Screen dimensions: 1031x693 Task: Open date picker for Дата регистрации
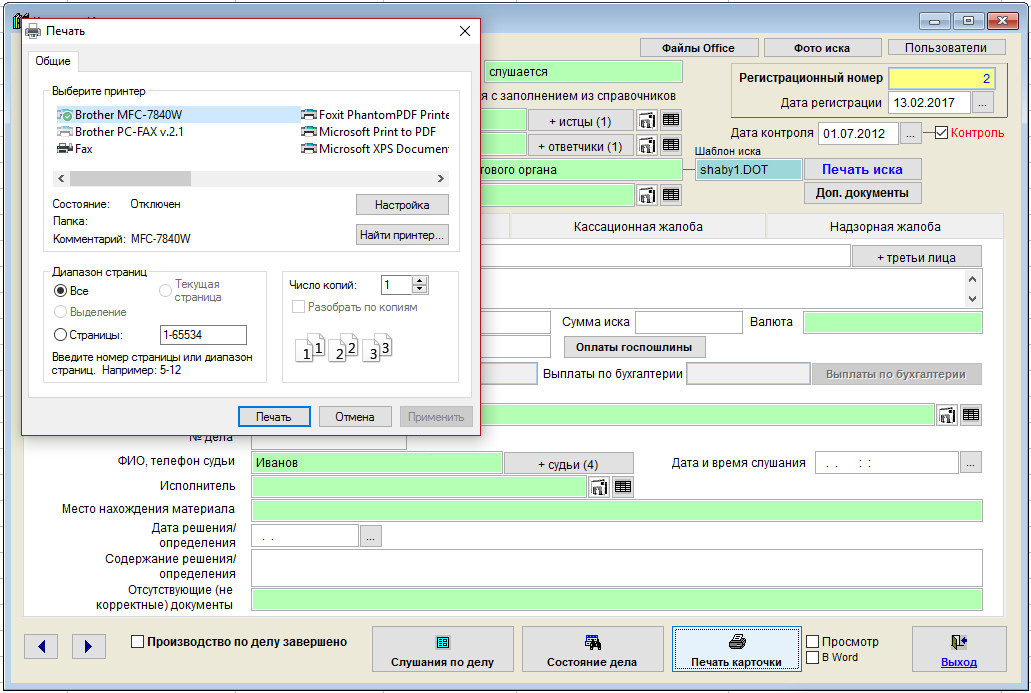983,103
